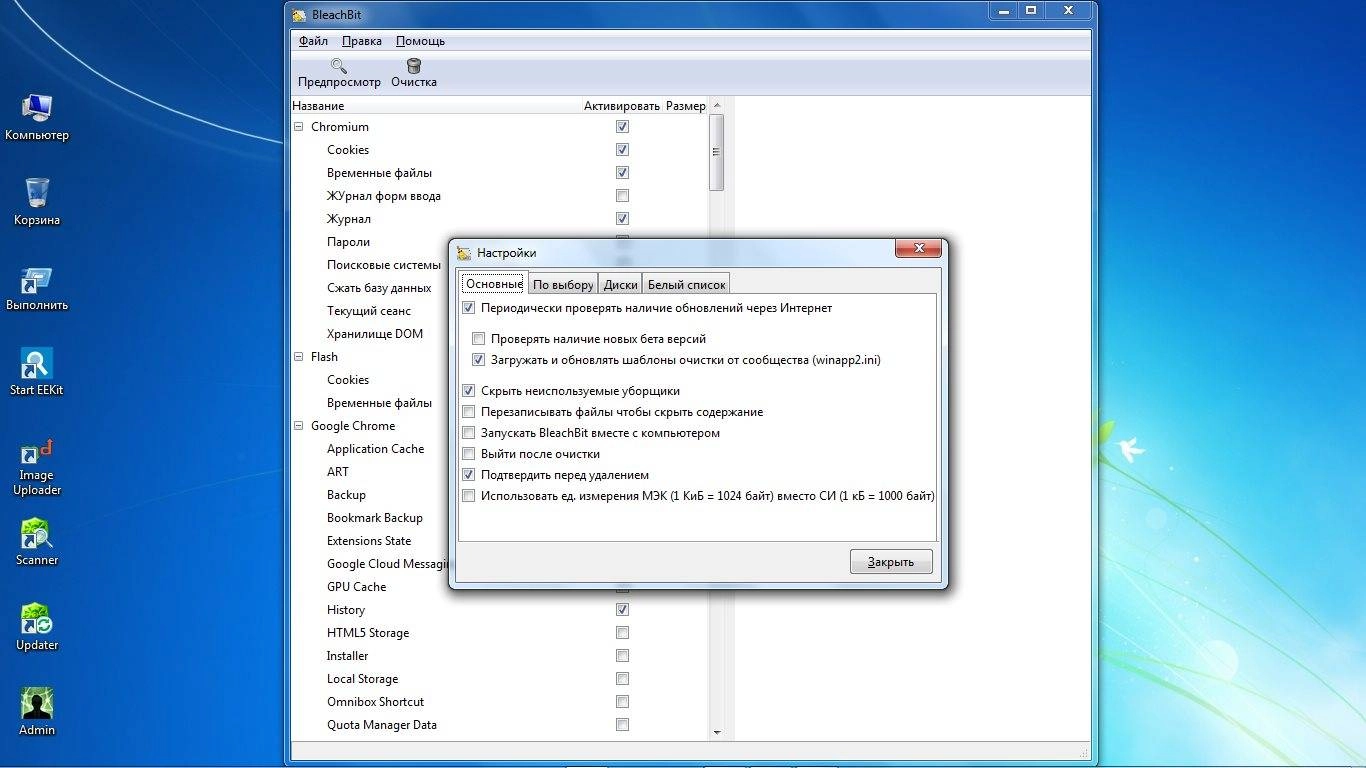This screenshot has height=768, width=1366.
Task: Click the Активировать column header
Action: click(x=622, y=106)
